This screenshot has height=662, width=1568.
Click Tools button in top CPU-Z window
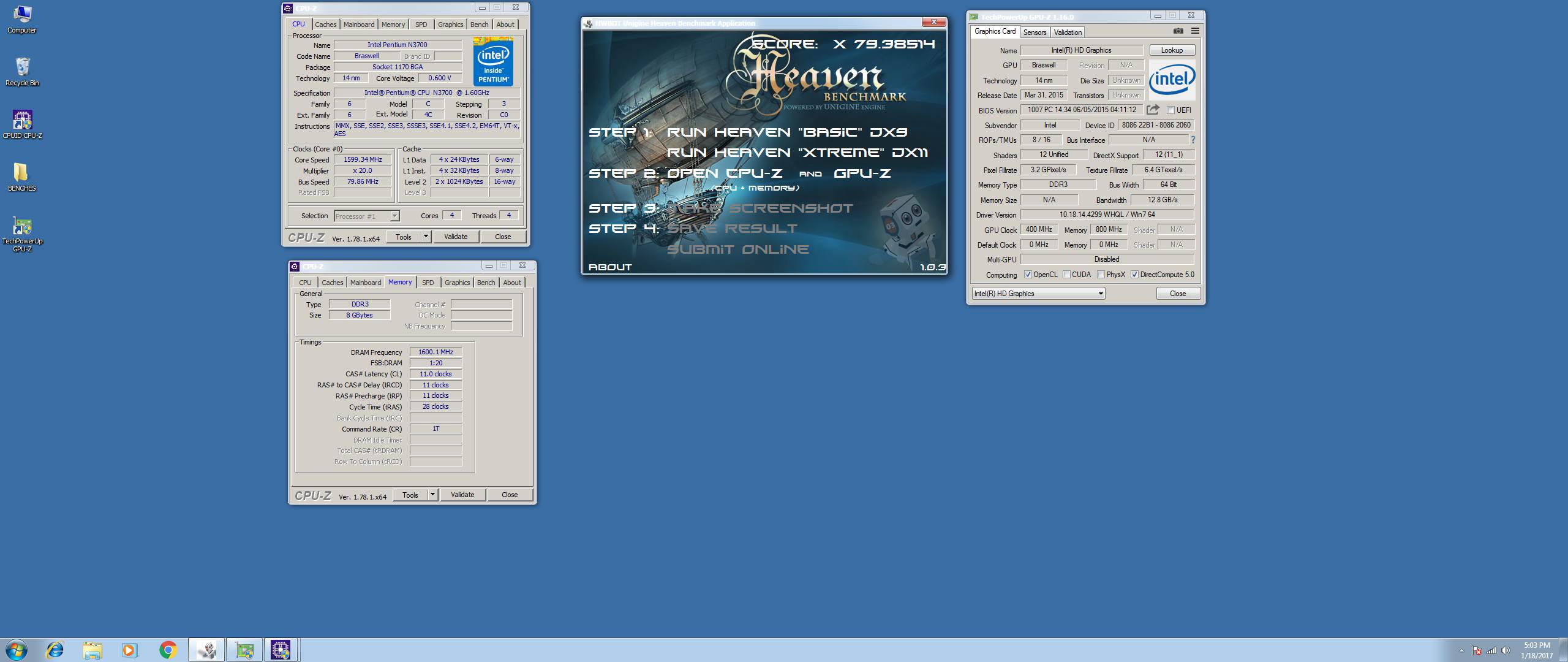404,237
